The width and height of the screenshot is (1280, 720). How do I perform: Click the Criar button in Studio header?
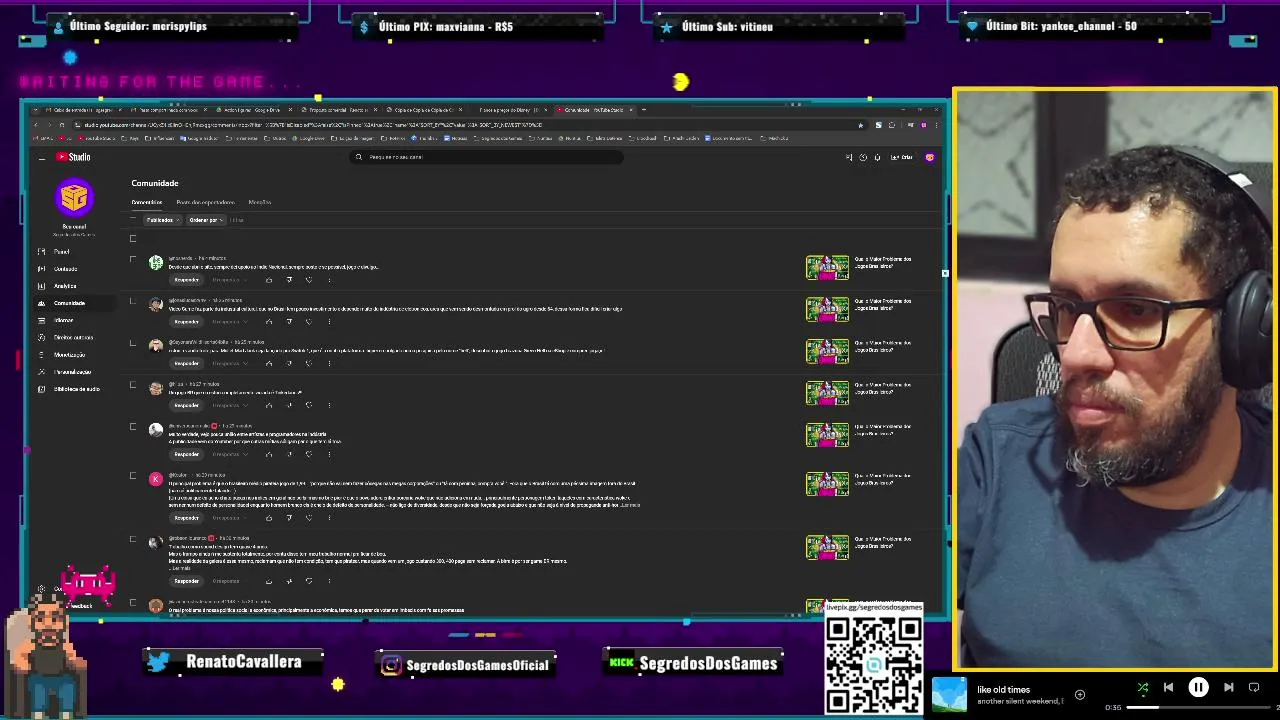click(902, 157)
